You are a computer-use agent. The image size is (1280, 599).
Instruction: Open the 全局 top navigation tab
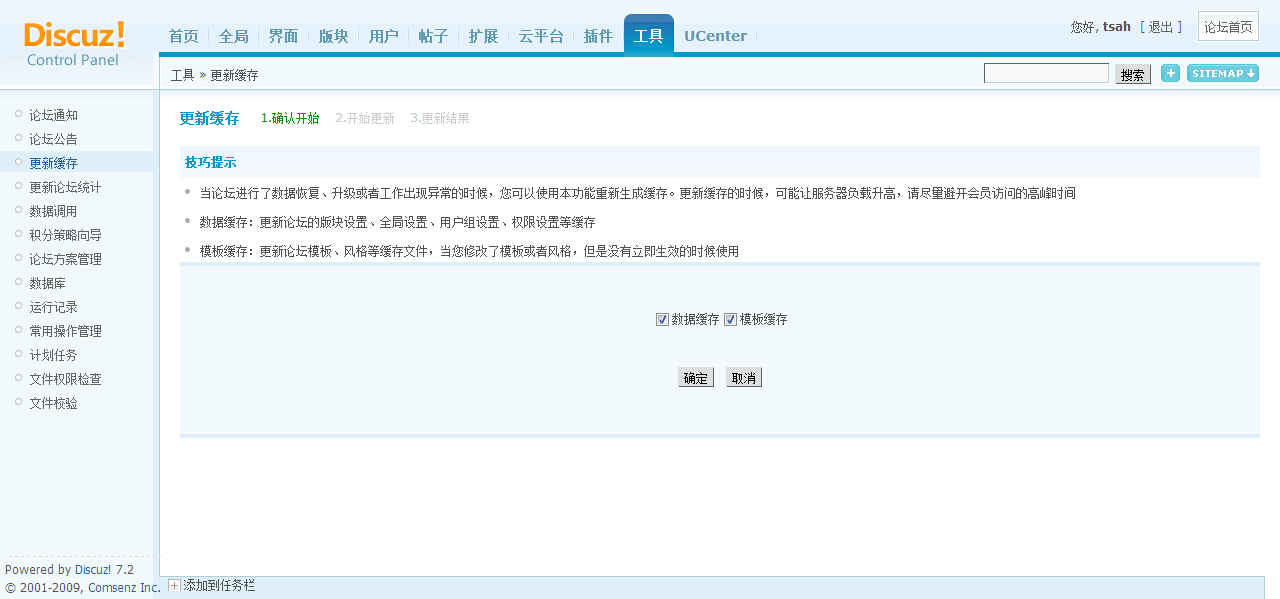pos(233,36)
